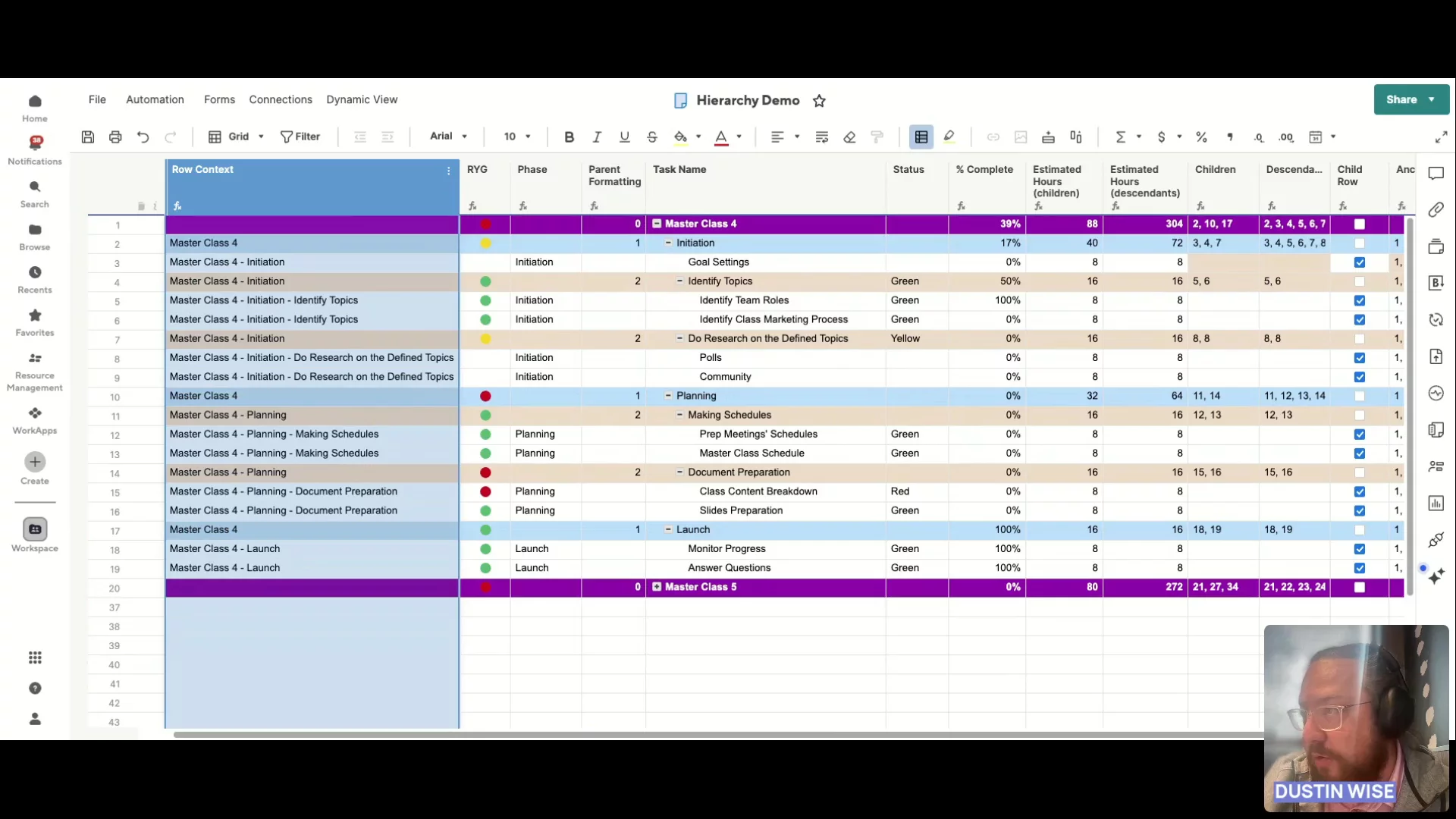
Task: Toggle Child Row checkbox on Master Class 5 row
Action: (1360, 588)
